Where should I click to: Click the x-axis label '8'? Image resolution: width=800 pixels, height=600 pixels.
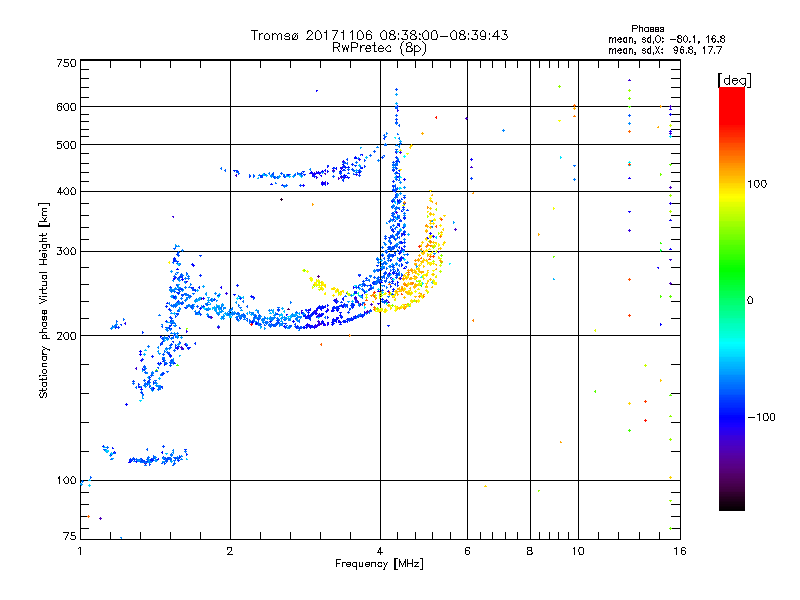point(530,551)
